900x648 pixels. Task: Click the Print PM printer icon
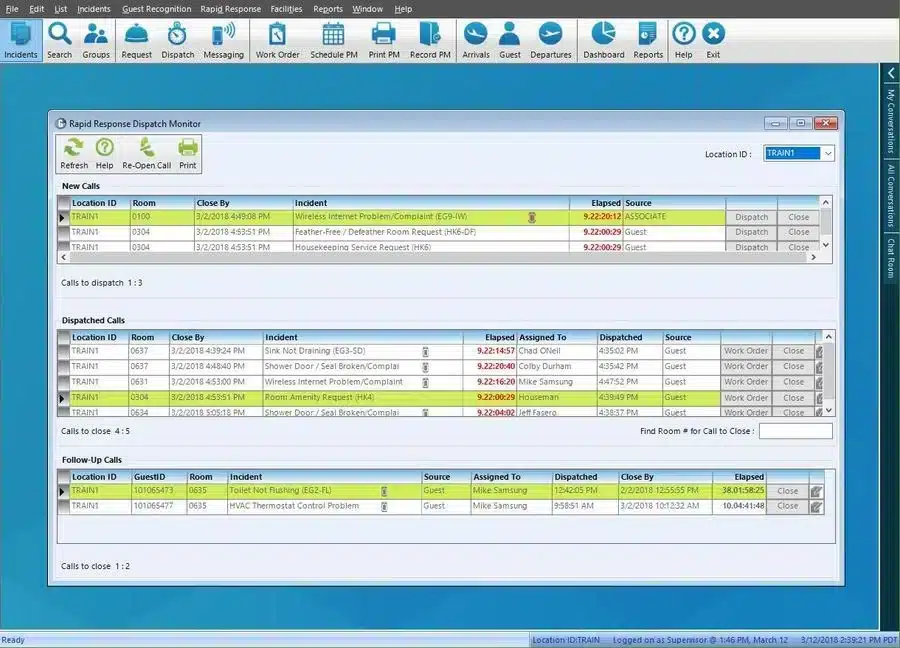click(383, 40)
